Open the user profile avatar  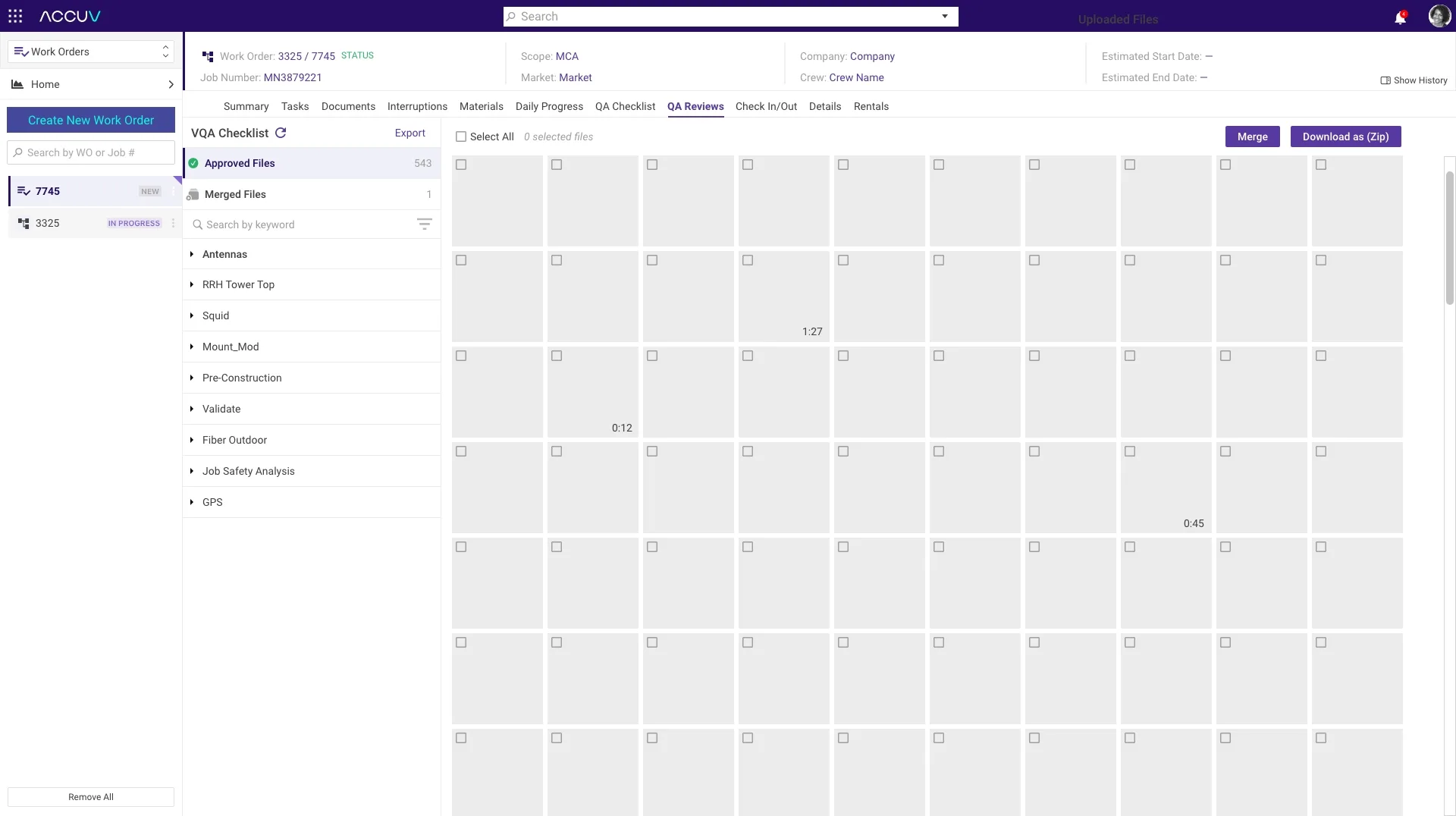[1439, 16]
